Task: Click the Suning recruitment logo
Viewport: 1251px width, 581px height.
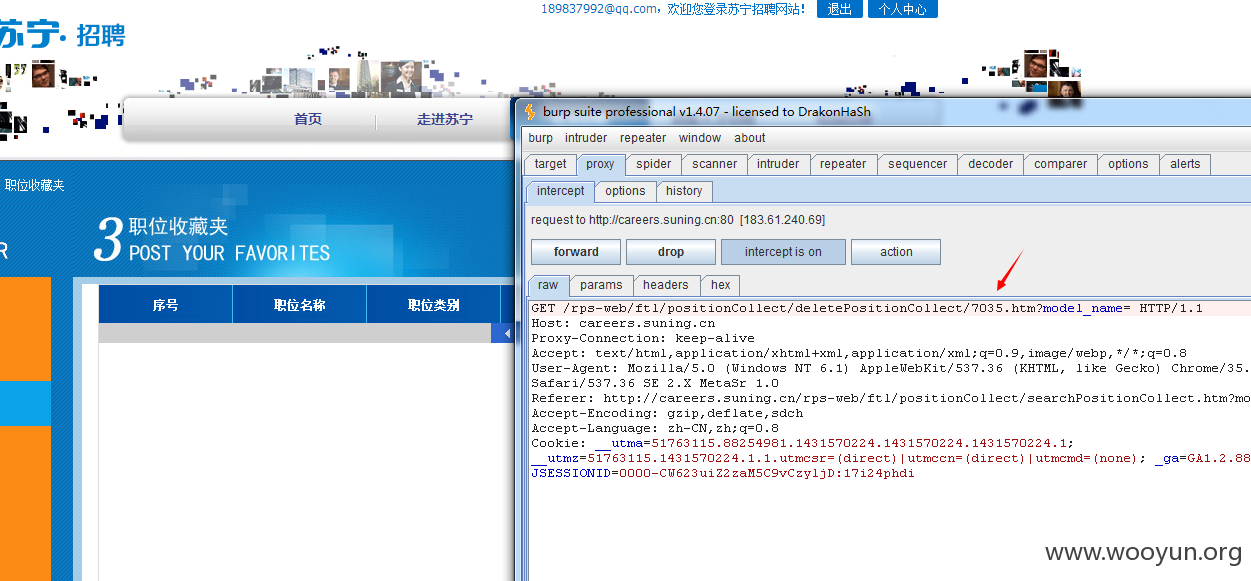Action: (62, 35)
